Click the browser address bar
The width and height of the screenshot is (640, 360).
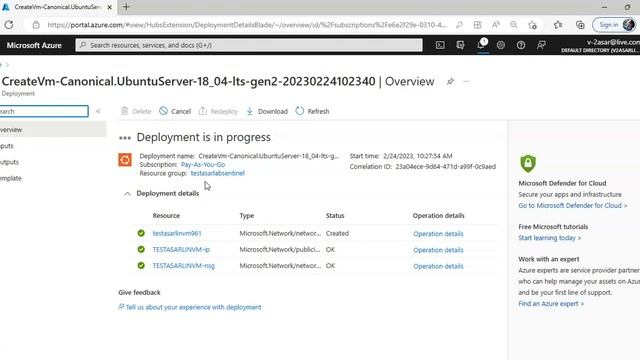tap(247, 25)
